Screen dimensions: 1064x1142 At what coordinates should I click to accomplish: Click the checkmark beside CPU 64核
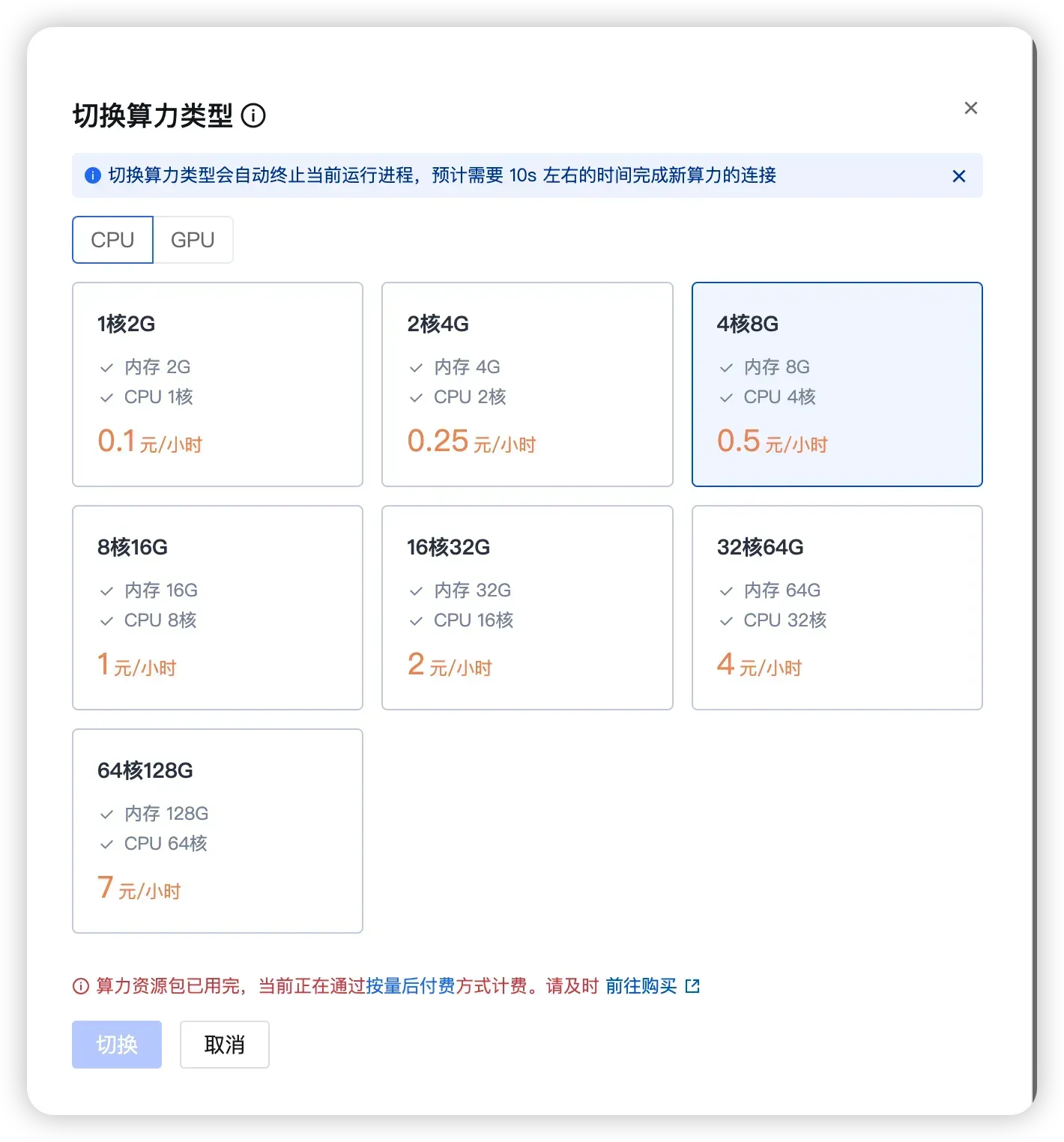pos(106,844)
